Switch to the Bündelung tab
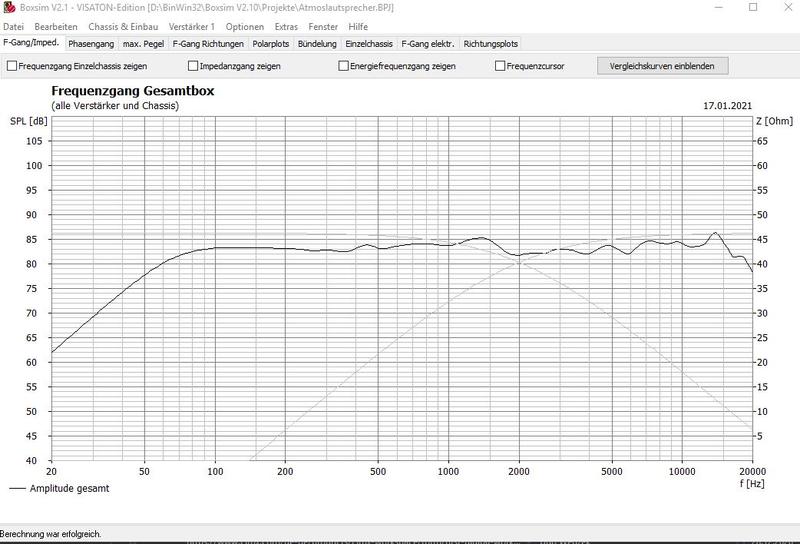The image size is (800, 544). (x=318, y=44)
